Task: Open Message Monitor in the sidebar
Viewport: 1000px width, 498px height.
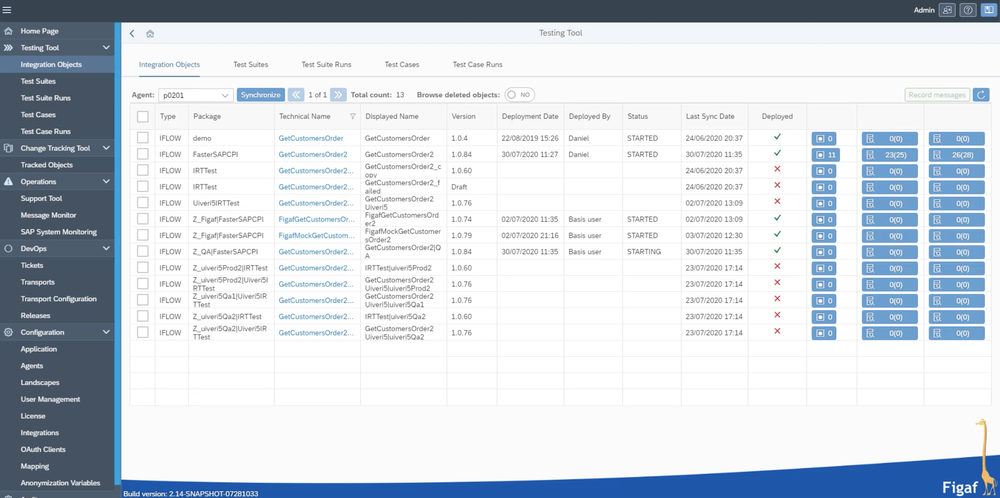Action: [48, 215]
